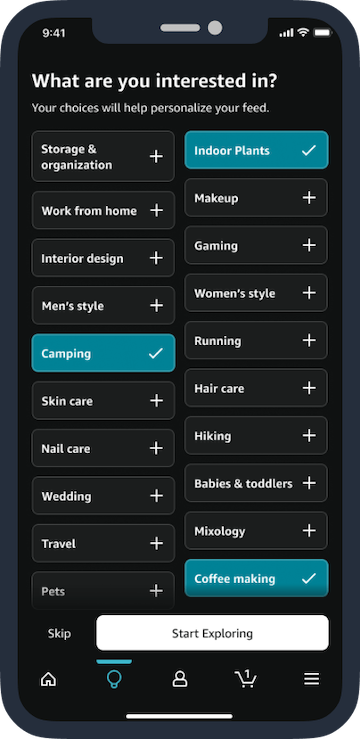Tap the plus icon beside Gaming
This screenshot has width=360, height=739.
click(309, 245)
